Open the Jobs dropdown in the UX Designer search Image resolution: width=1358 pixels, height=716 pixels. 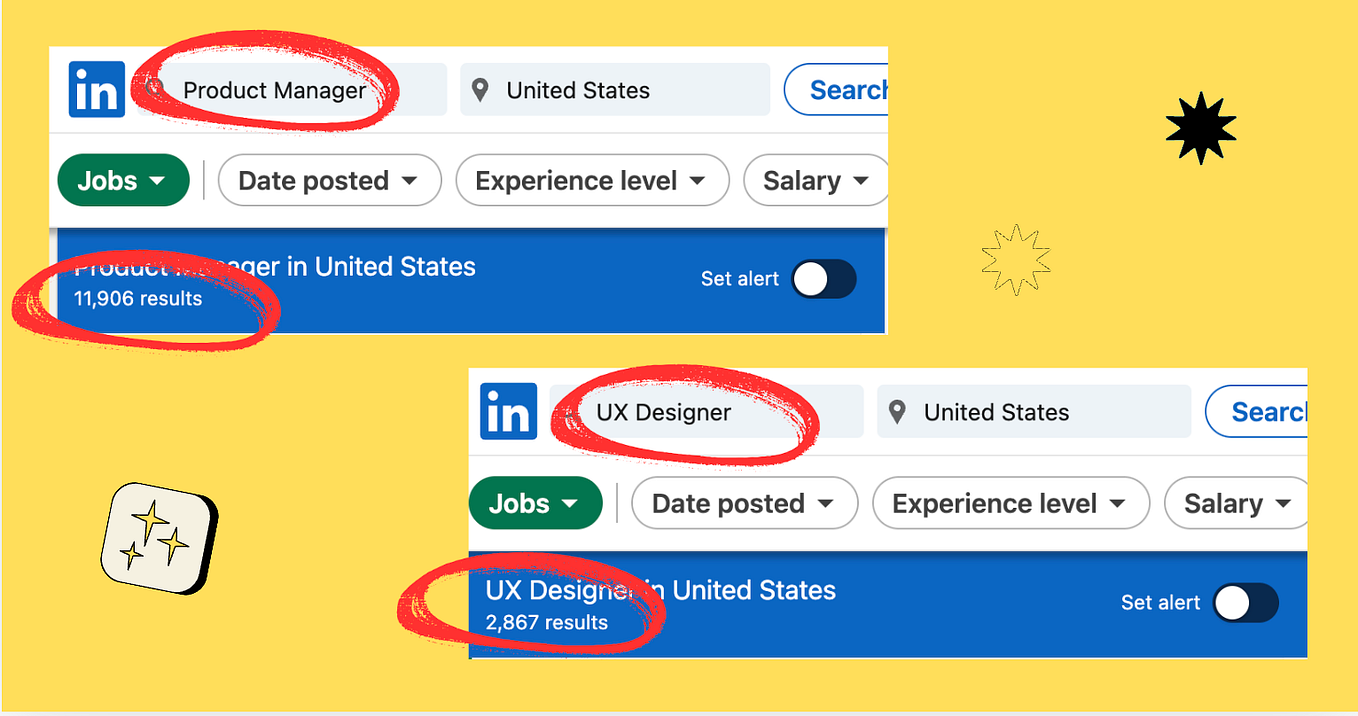pos(535,503)
